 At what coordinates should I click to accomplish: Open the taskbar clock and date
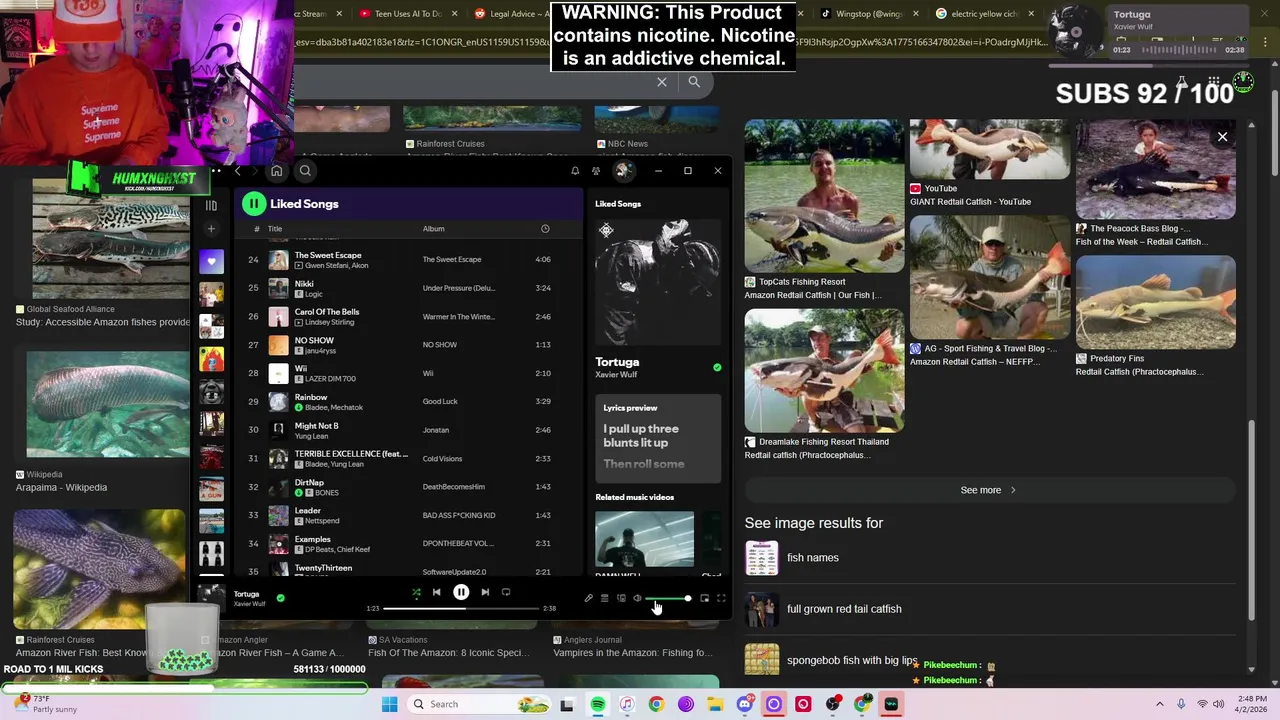point(1252,704)
